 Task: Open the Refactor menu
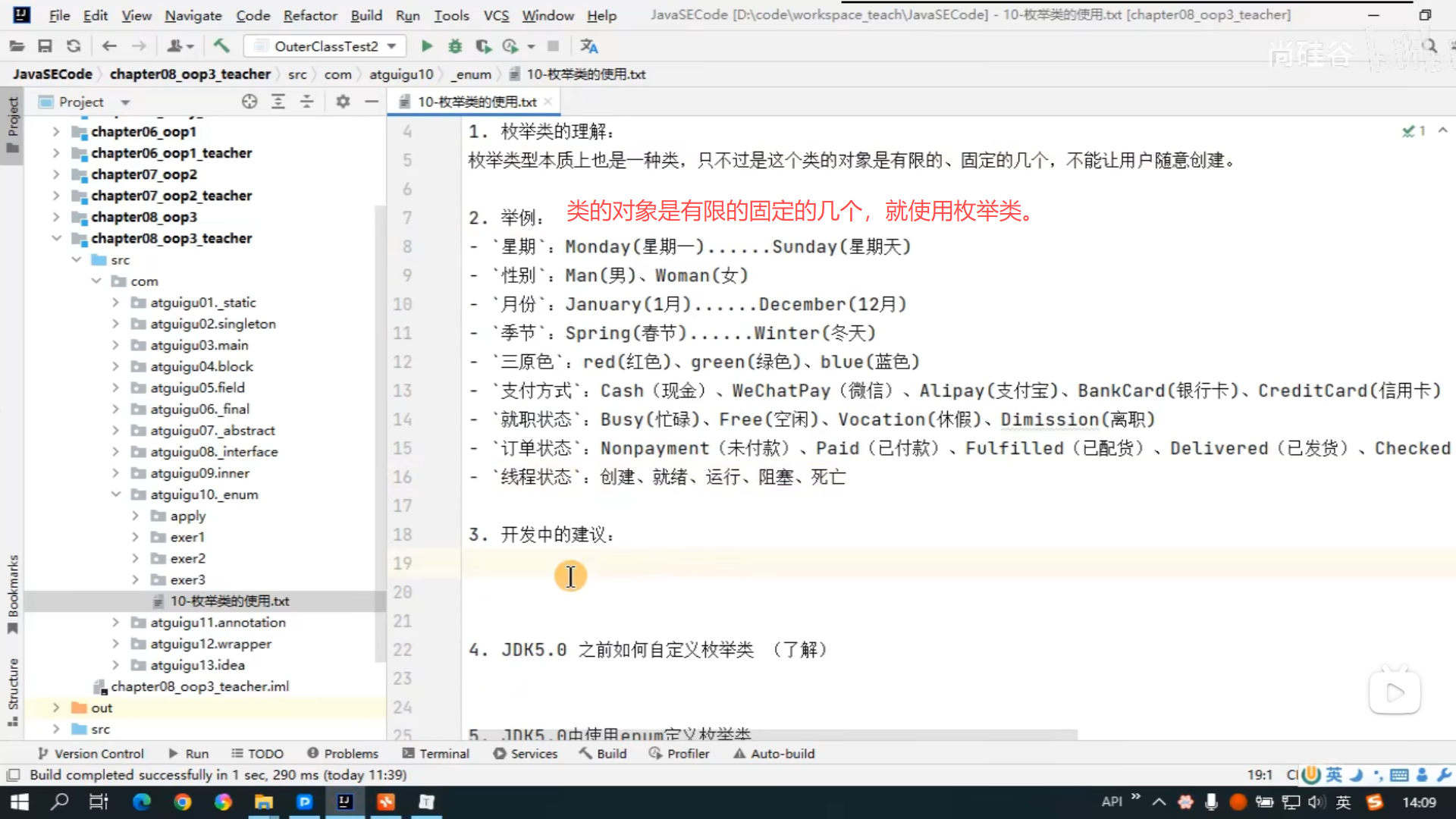pos(309,15)
